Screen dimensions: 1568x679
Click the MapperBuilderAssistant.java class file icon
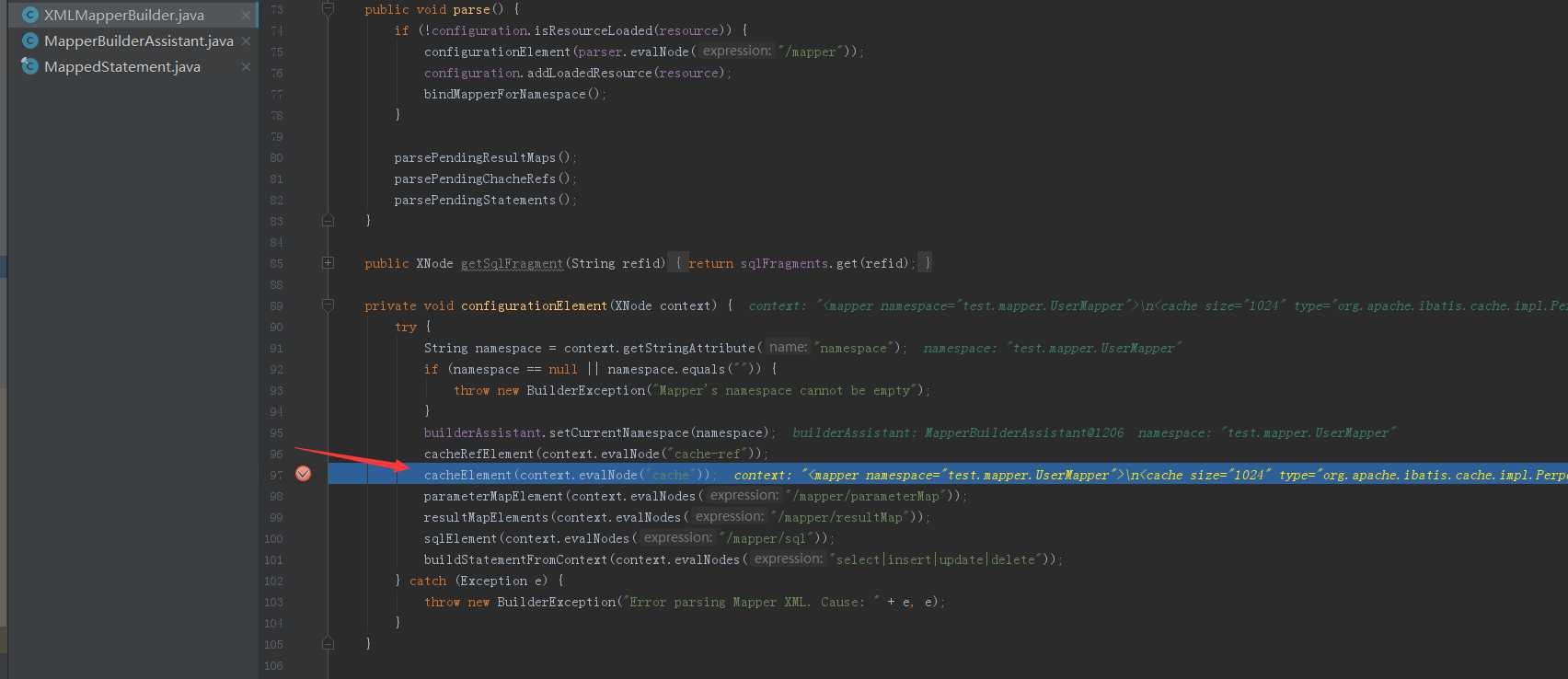(29, 40)
